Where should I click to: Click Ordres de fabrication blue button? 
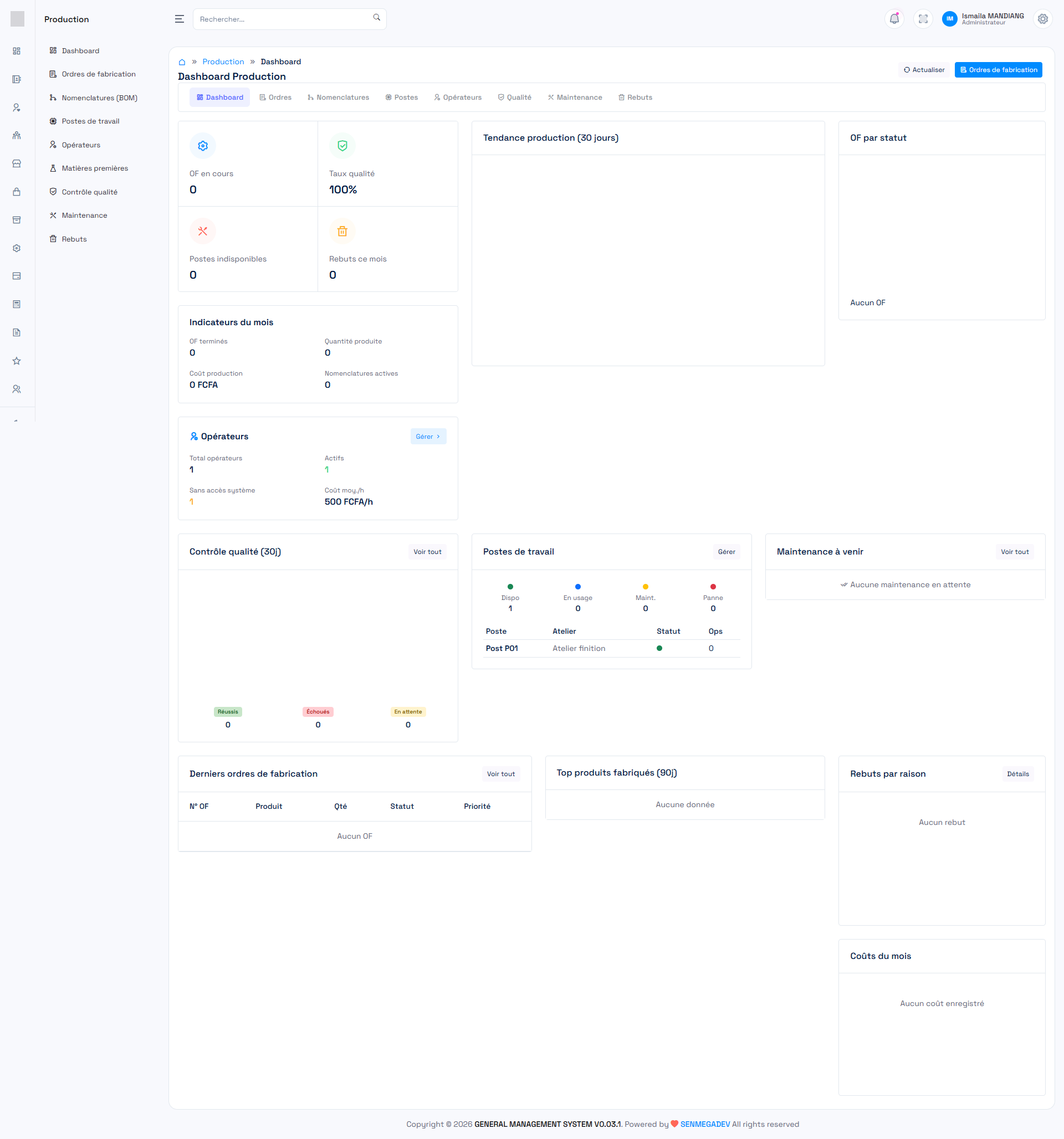(998, 70)
